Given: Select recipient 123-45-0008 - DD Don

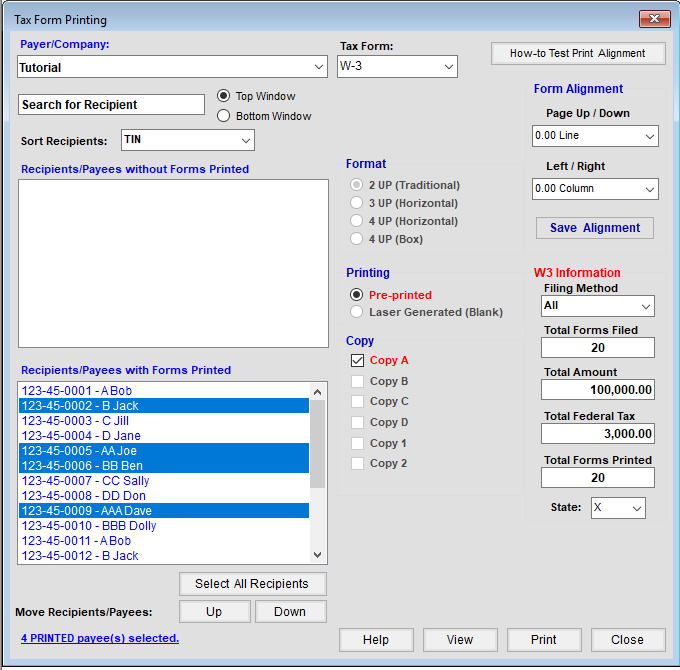Looking at the screenshot, I should 164,495.
